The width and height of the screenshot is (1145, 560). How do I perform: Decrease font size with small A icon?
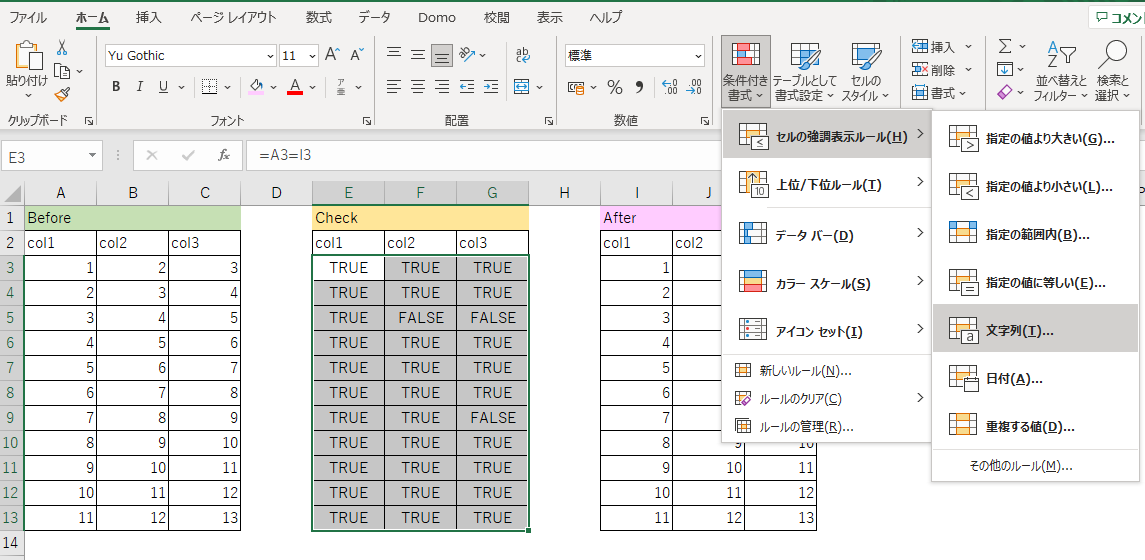(357, 55)
